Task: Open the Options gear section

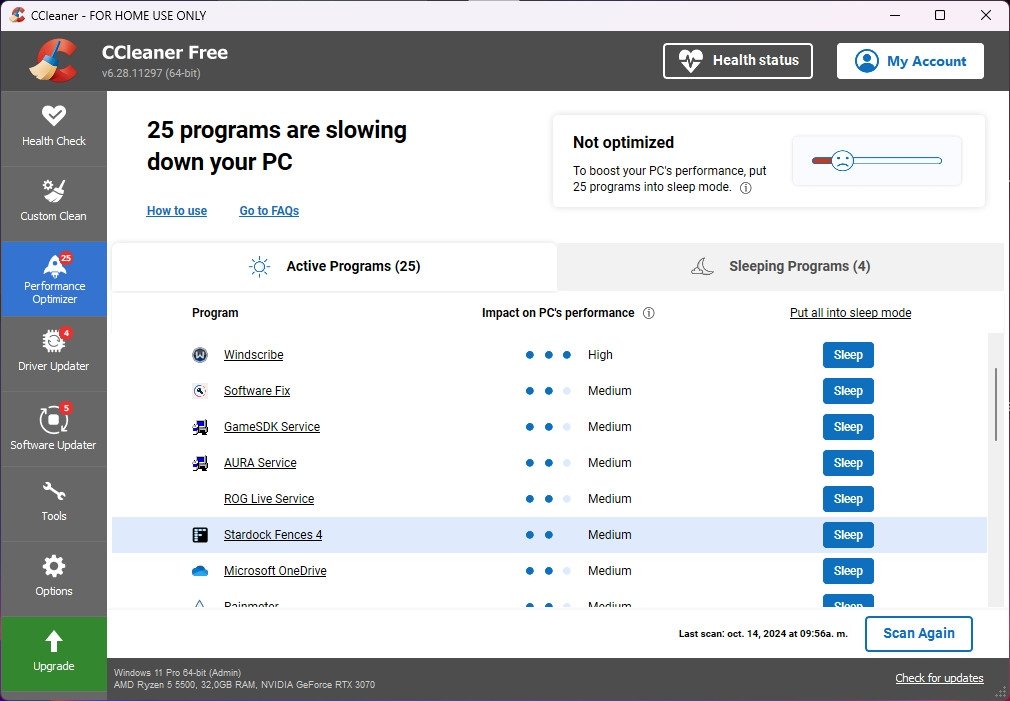Action: point(53,578)
